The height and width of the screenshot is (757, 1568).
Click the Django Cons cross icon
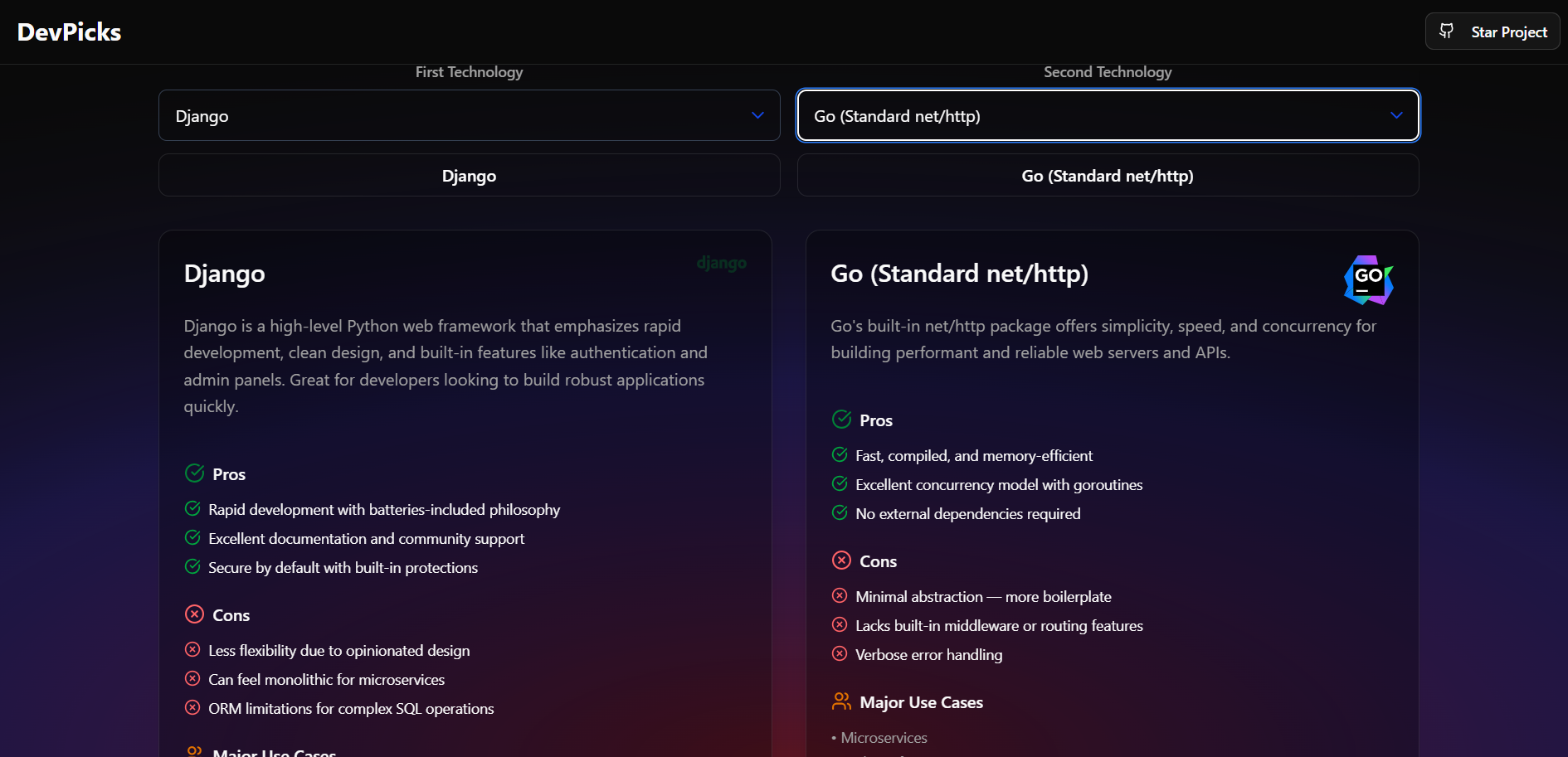click(x=194, y=614)
